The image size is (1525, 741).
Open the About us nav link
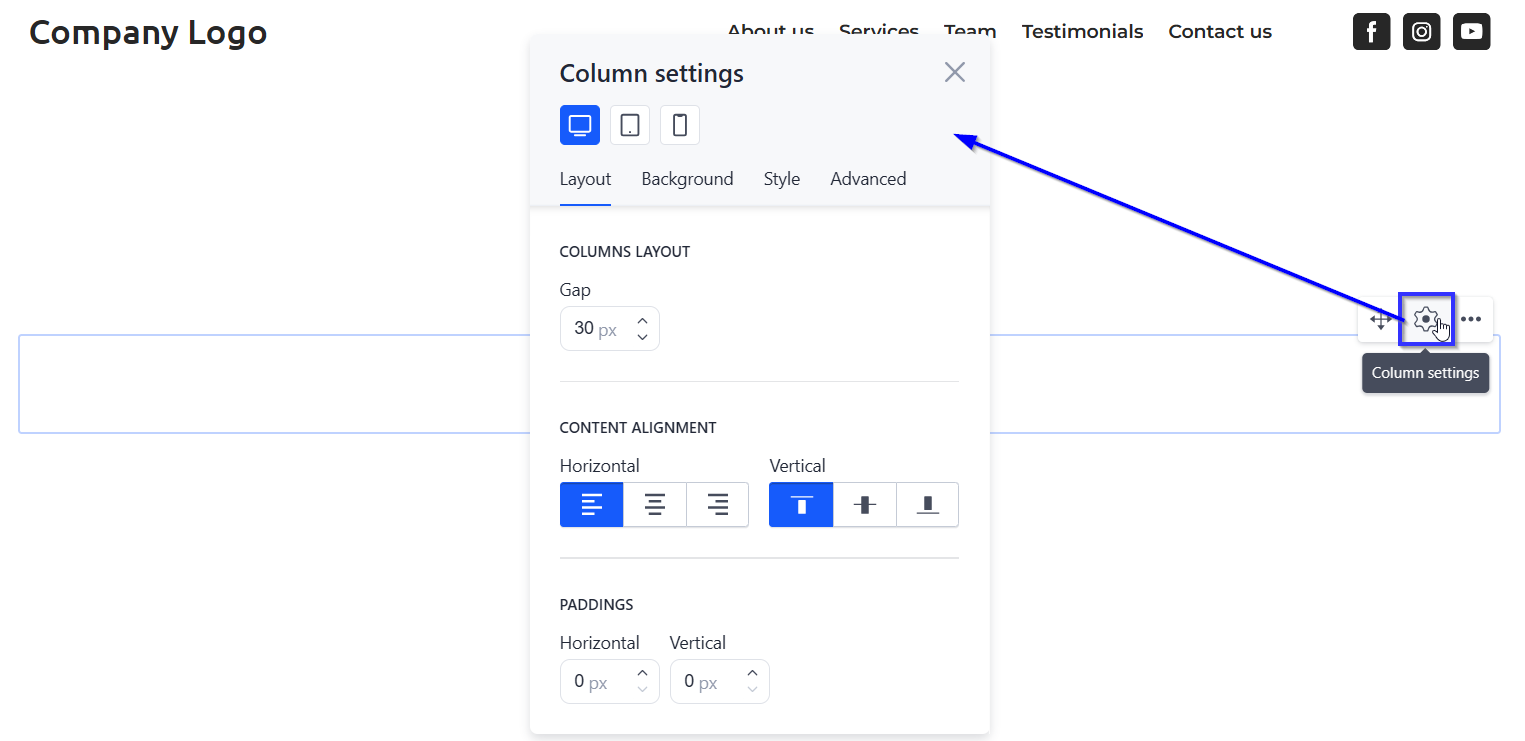(x=770, y=31)
